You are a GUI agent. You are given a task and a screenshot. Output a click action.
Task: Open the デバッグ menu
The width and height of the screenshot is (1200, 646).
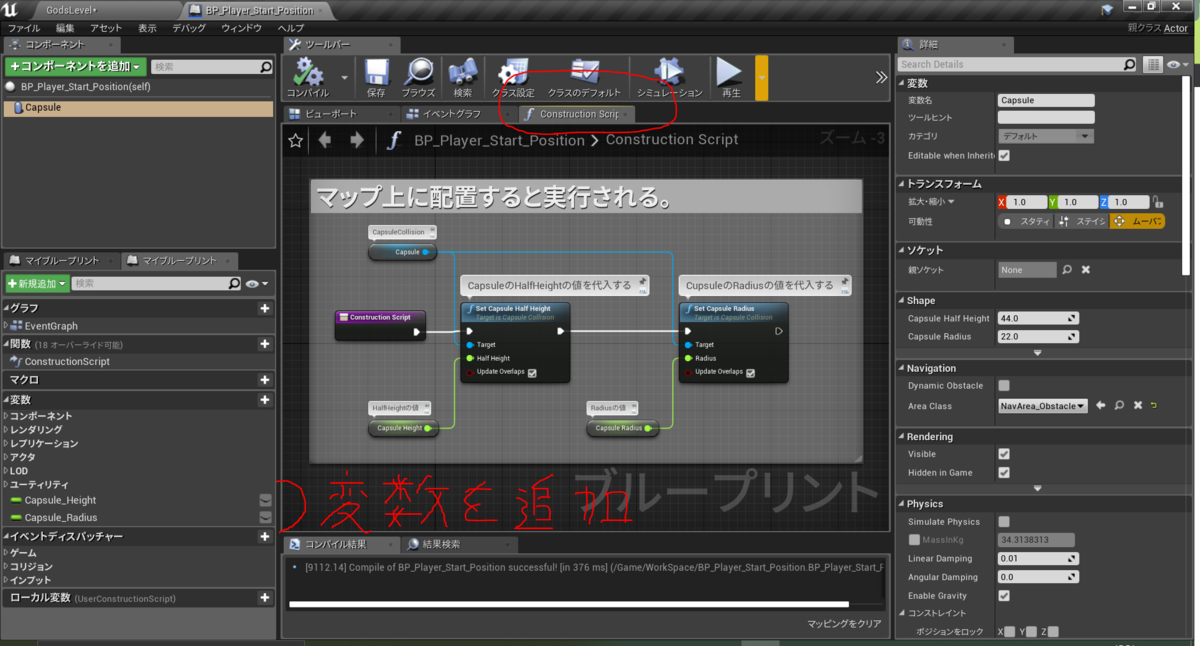(x=189, y=28)
